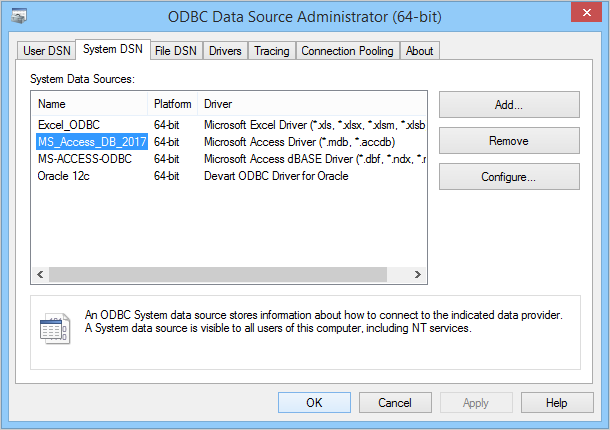Confirm with the OK button
The width and height of the screenshot is (610, 430).
(x=314, y=402)
